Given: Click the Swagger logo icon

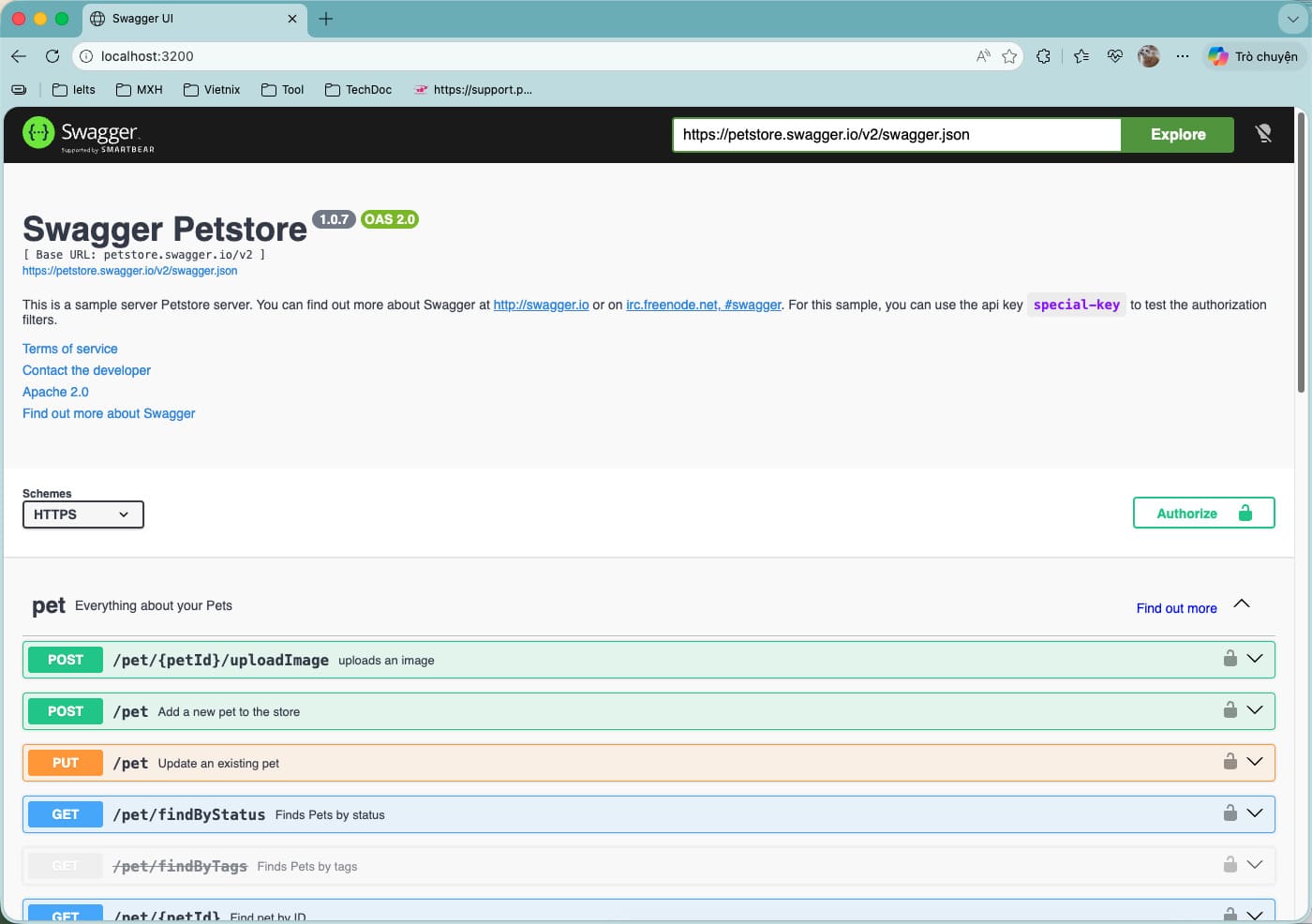Looking at the screenshot, I should 38,133.
